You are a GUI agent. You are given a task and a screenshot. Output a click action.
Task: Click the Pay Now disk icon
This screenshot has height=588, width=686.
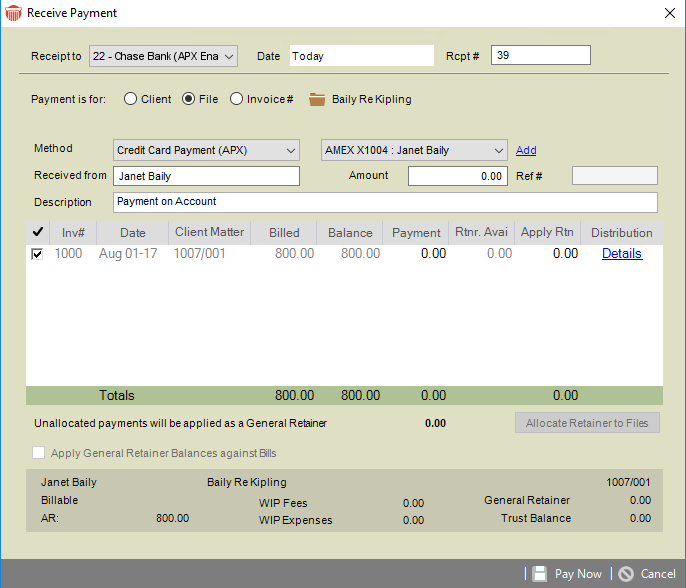(x=539, y=574)
